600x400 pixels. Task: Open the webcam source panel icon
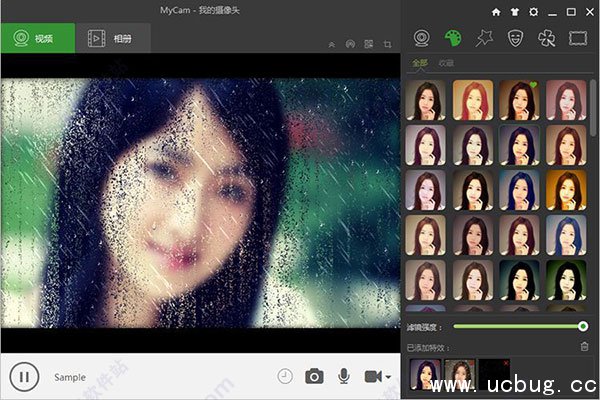click(422, 39)
